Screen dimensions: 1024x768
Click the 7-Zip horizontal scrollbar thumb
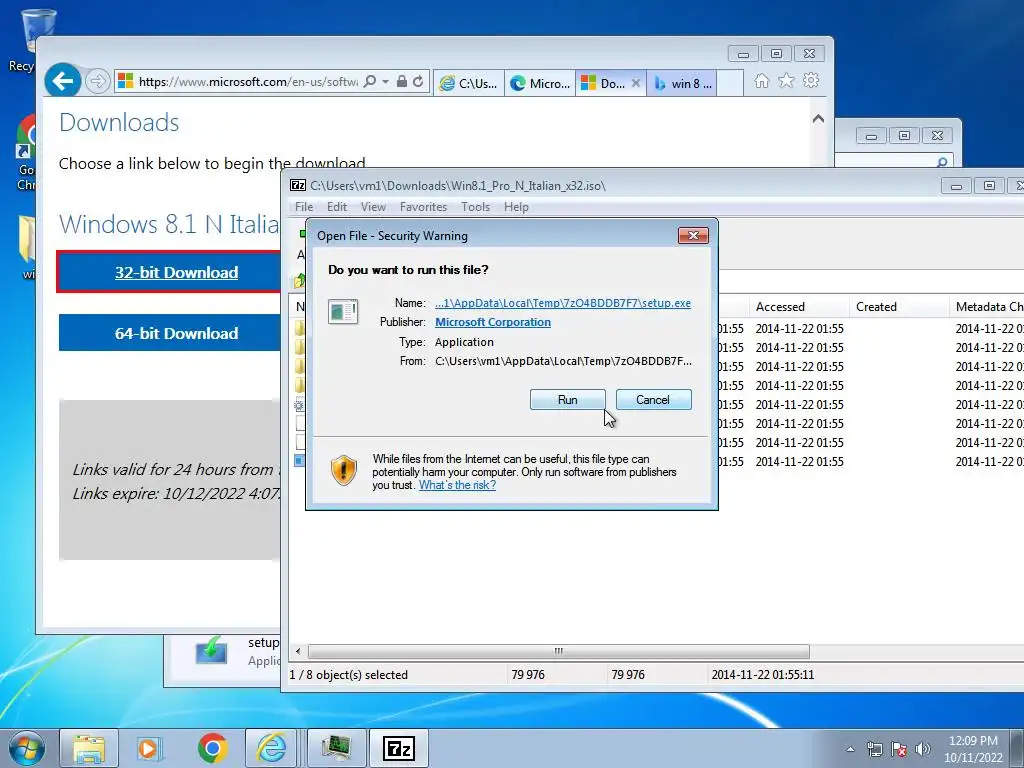[x=558, y=651]
